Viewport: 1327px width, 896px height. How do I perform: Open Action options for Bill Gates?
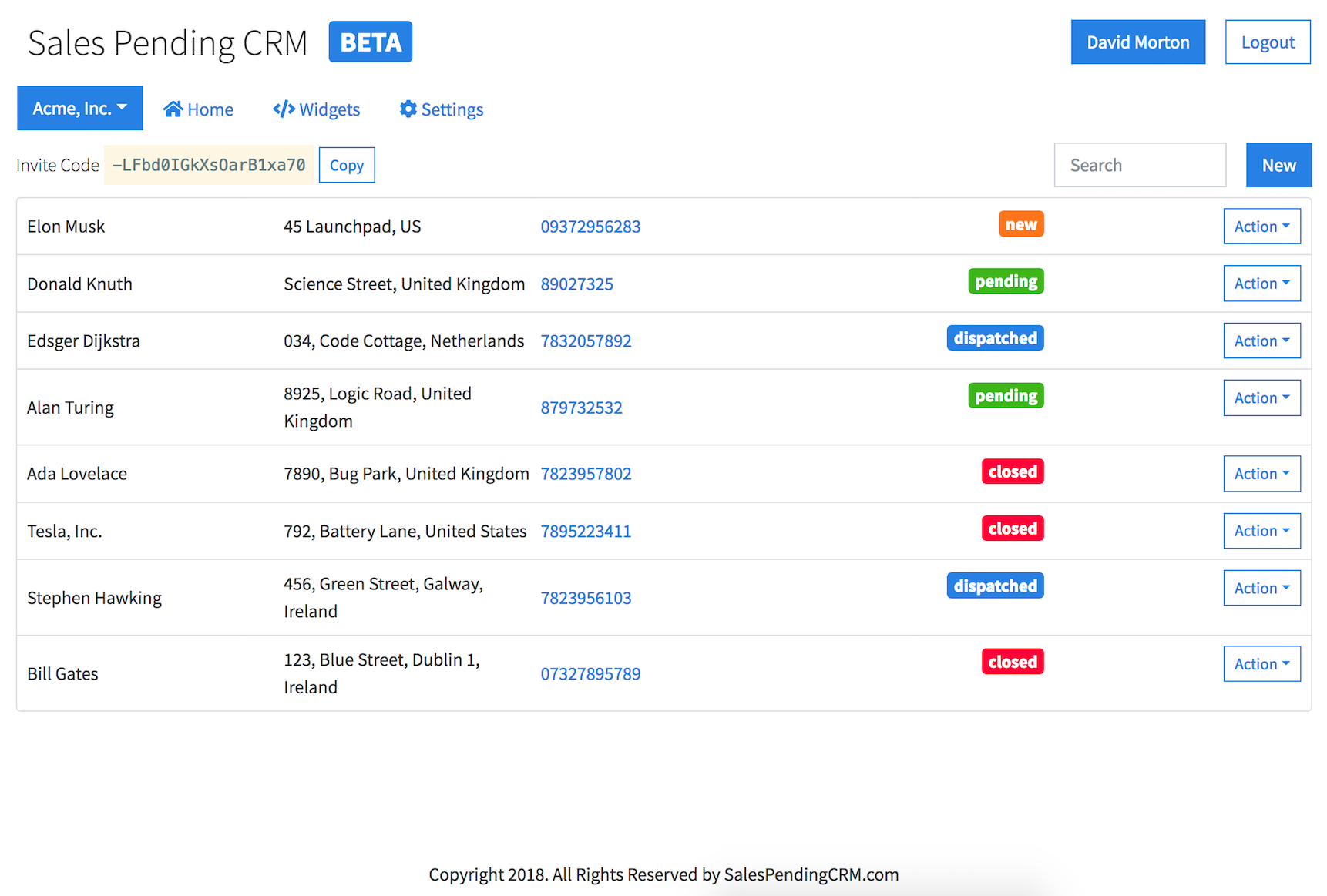(1261, 663)
